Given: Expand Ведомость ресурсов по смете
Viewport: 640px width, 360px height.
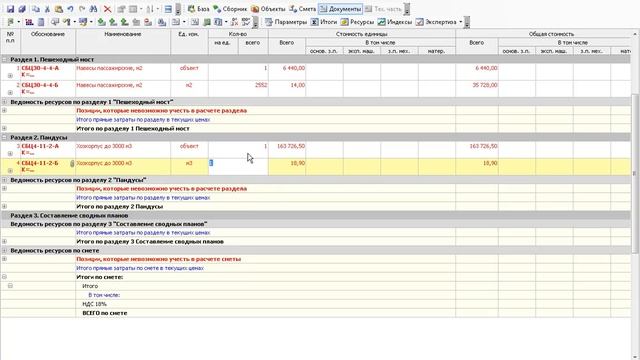Looking at the screenshot, I should point(4,250).
